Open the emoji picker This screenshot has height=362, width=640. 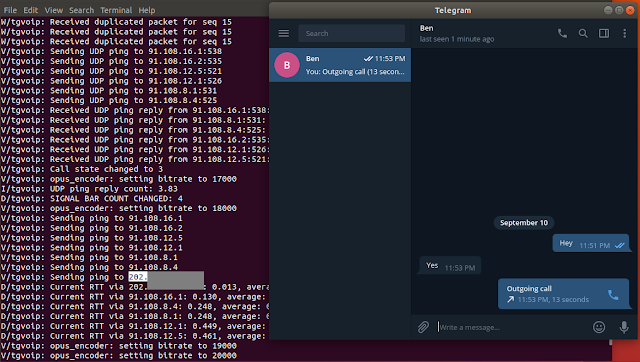click(599, 327)
